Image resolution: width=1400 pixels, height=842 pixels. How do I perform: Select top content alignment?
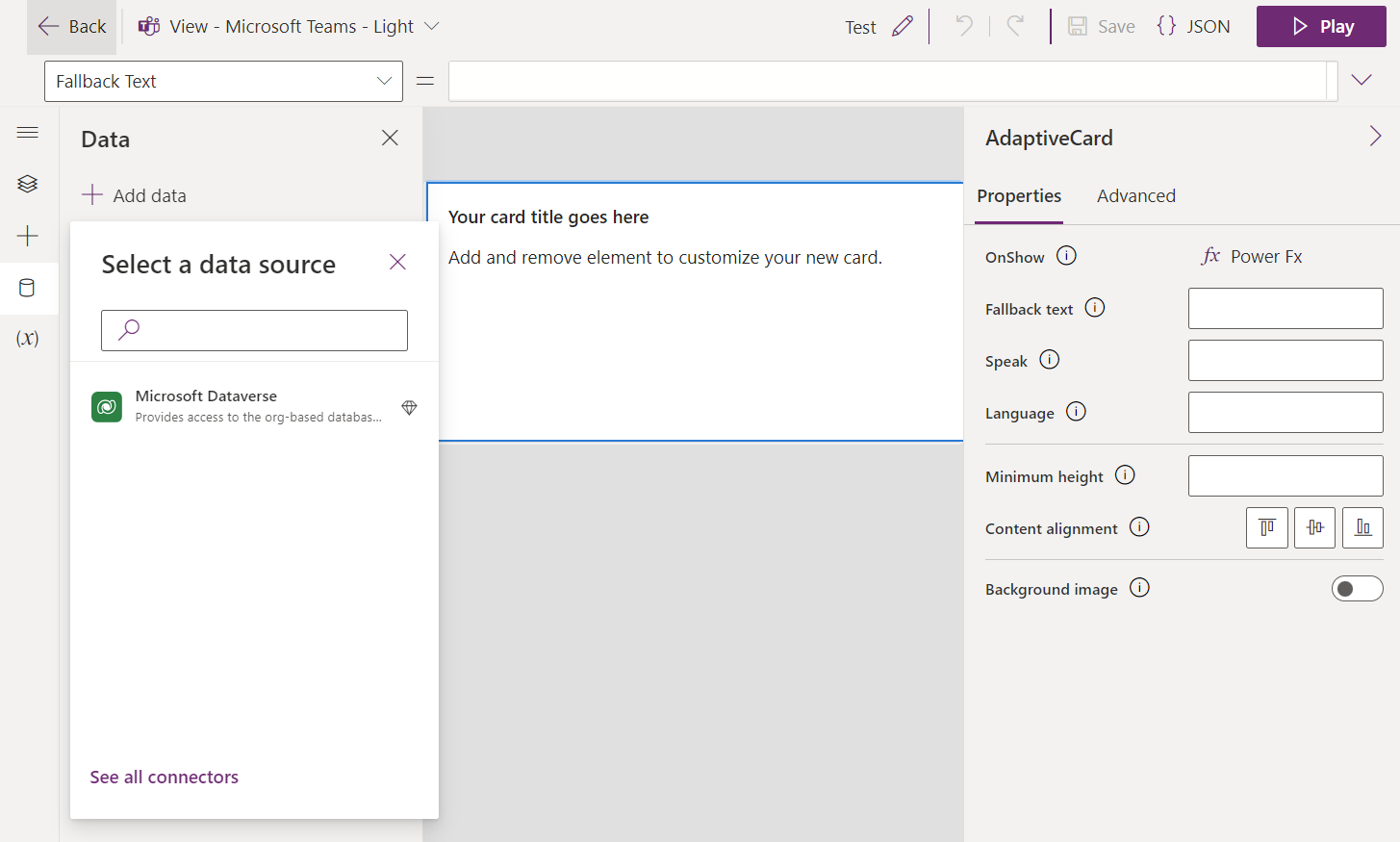1266,527
